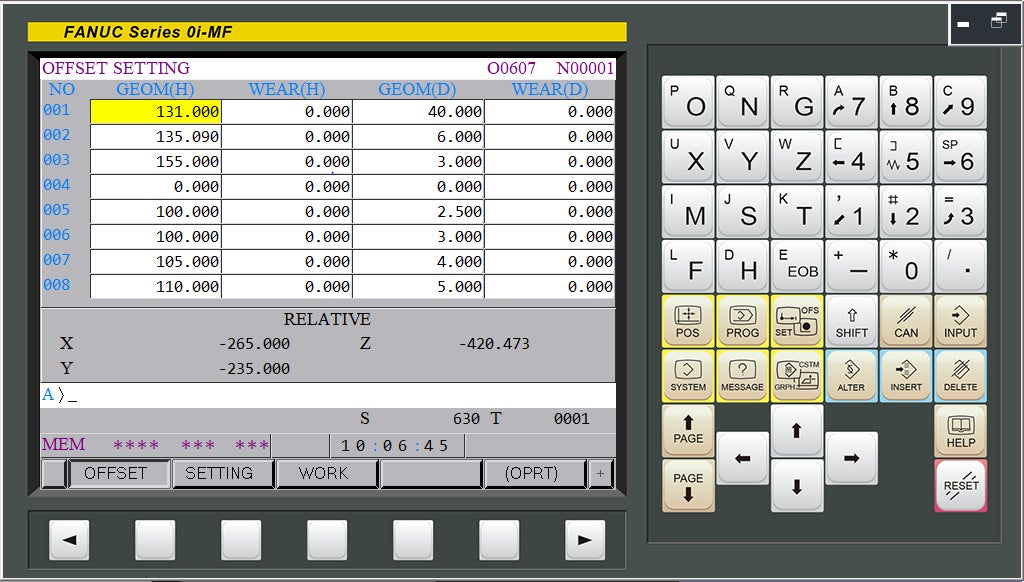This screenshot has width=1024, height=582.
Task: Restore the window with title bar restore button
Action: pyautogui.click(x=999, y=22)
